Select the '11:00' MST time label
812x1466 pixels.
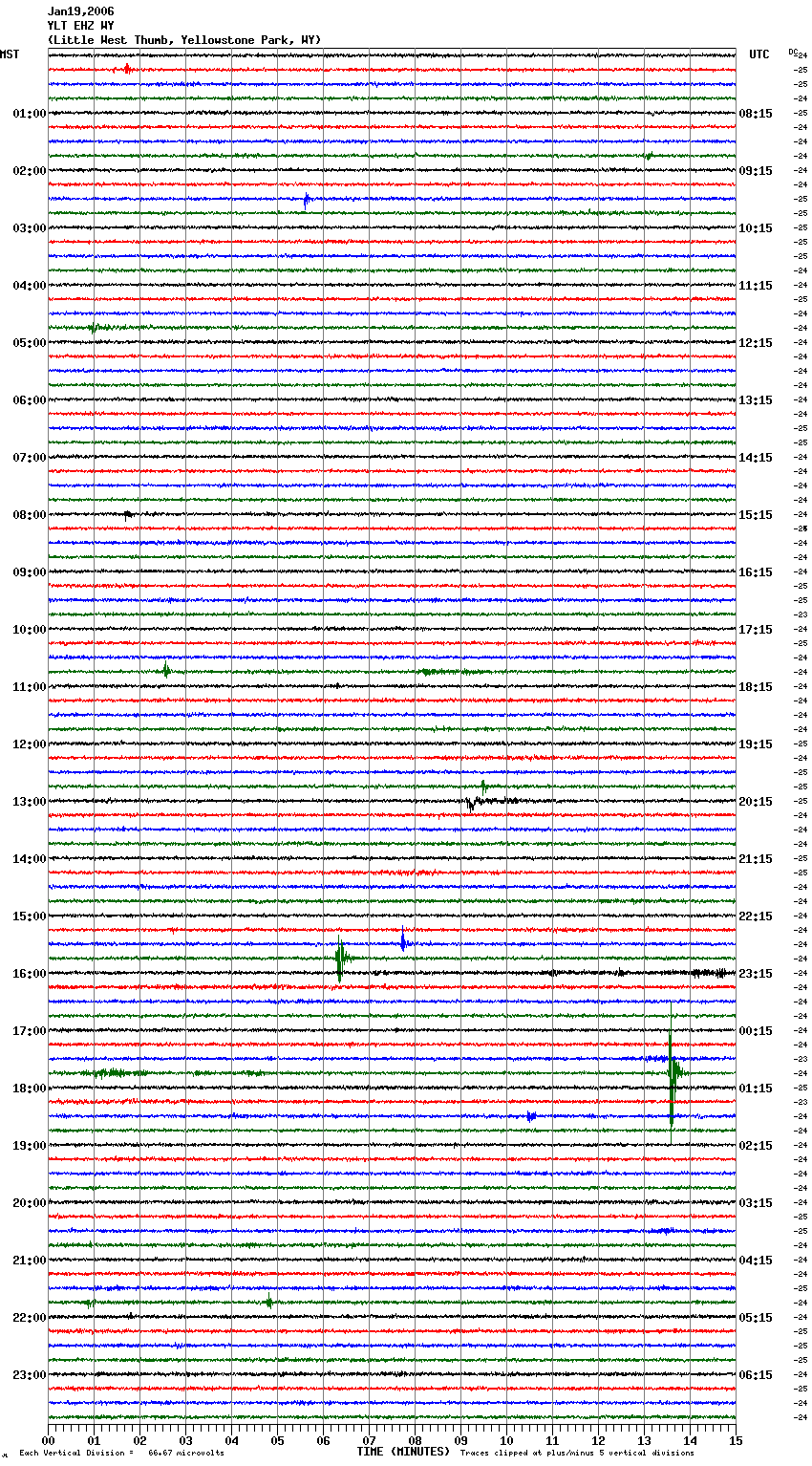point(30,687)
